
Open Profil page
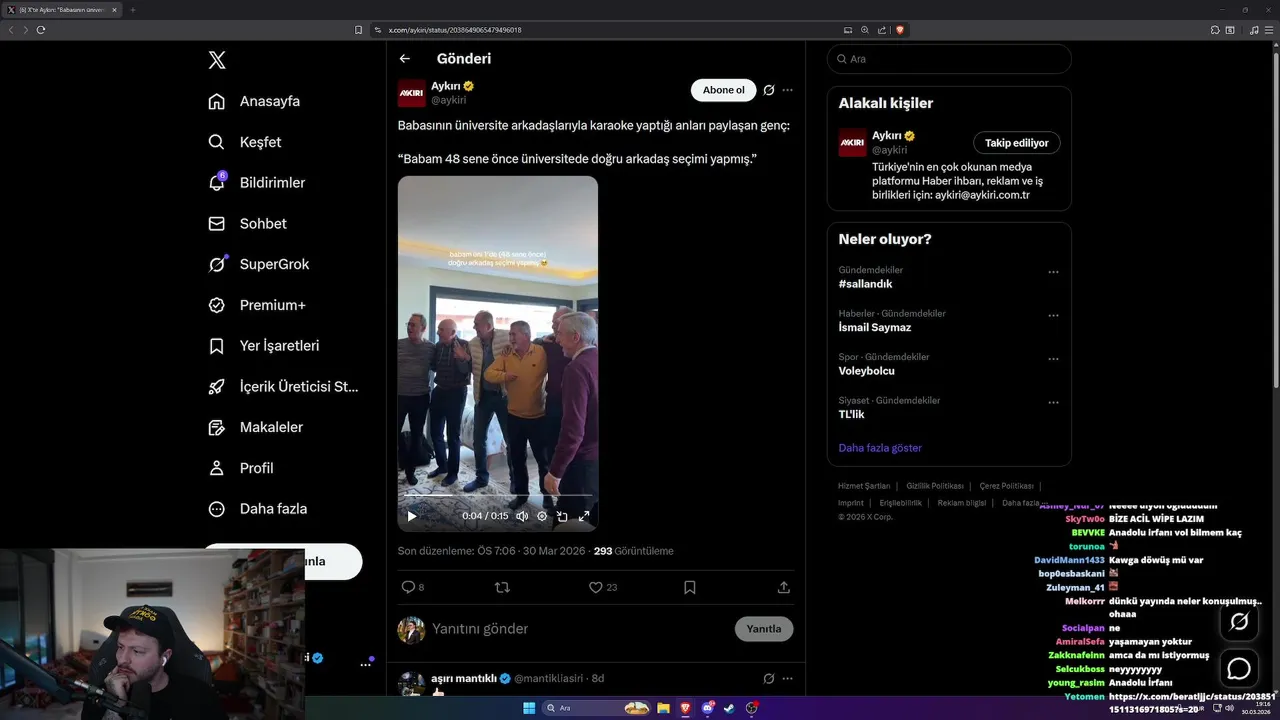[241, 468]
